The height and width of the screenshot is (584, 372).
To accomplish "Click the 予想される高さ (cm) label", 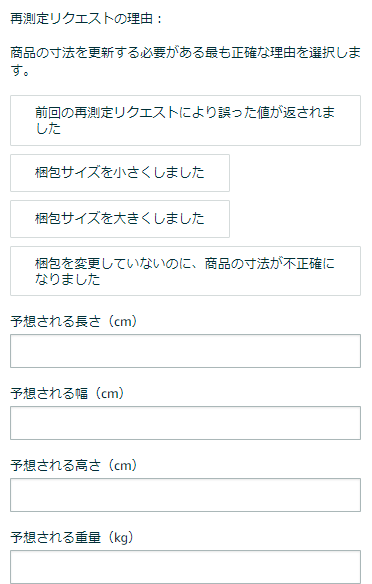I will click(74, 465).
